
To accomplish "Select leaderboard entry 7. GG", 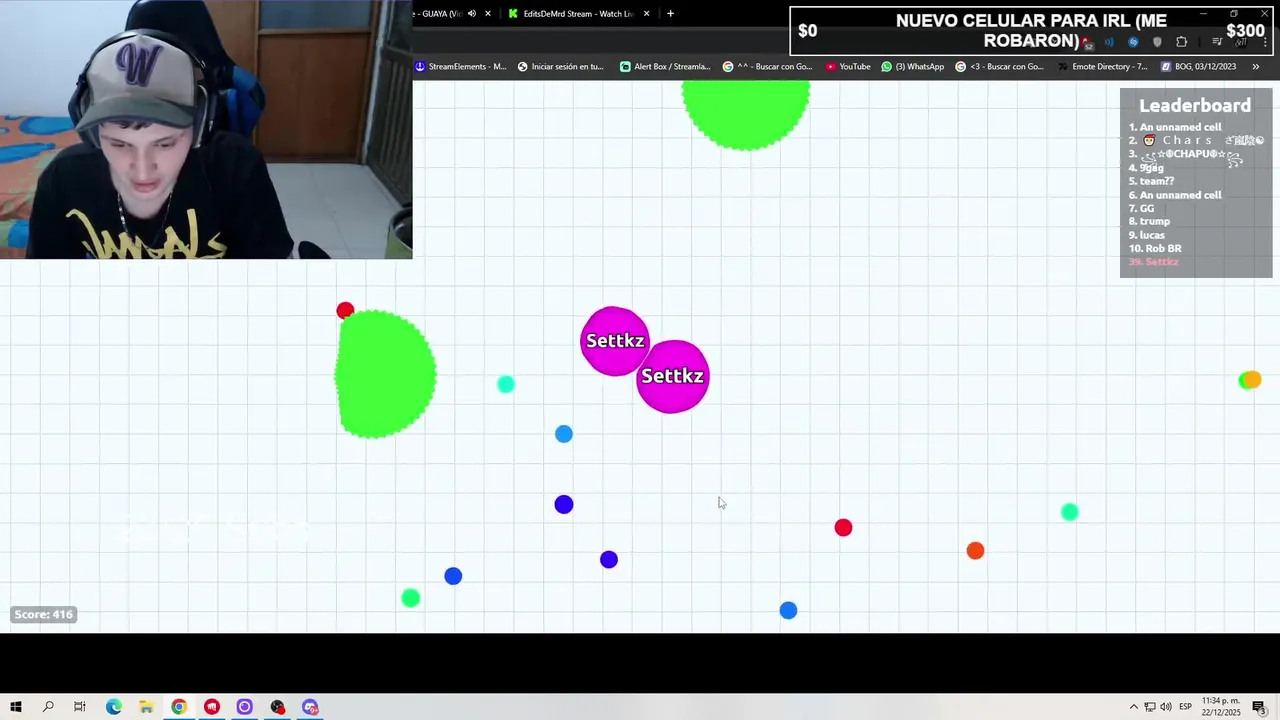I will (x=1141, y=208).
